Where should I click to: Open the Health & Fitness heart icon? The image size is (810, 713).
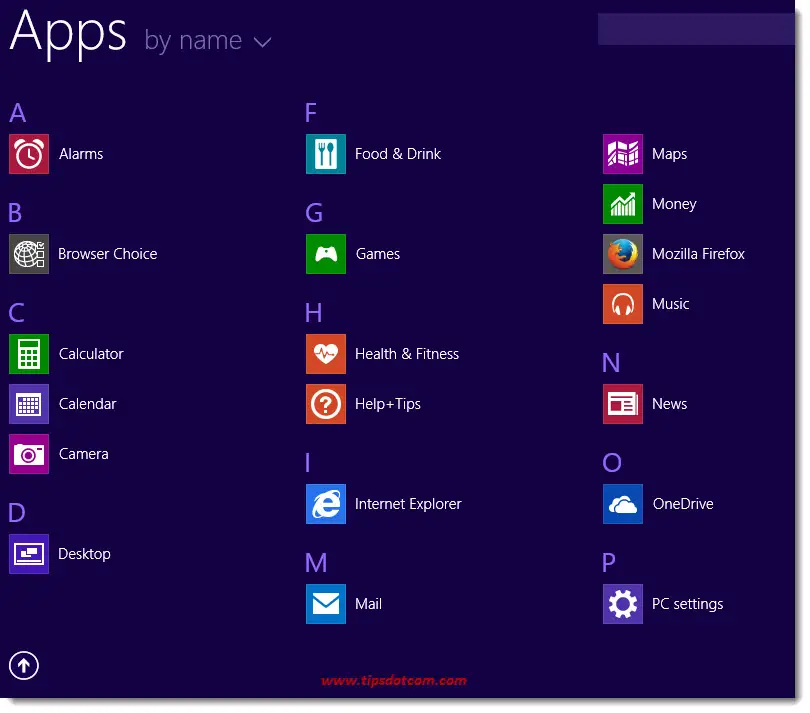[326, 354]
